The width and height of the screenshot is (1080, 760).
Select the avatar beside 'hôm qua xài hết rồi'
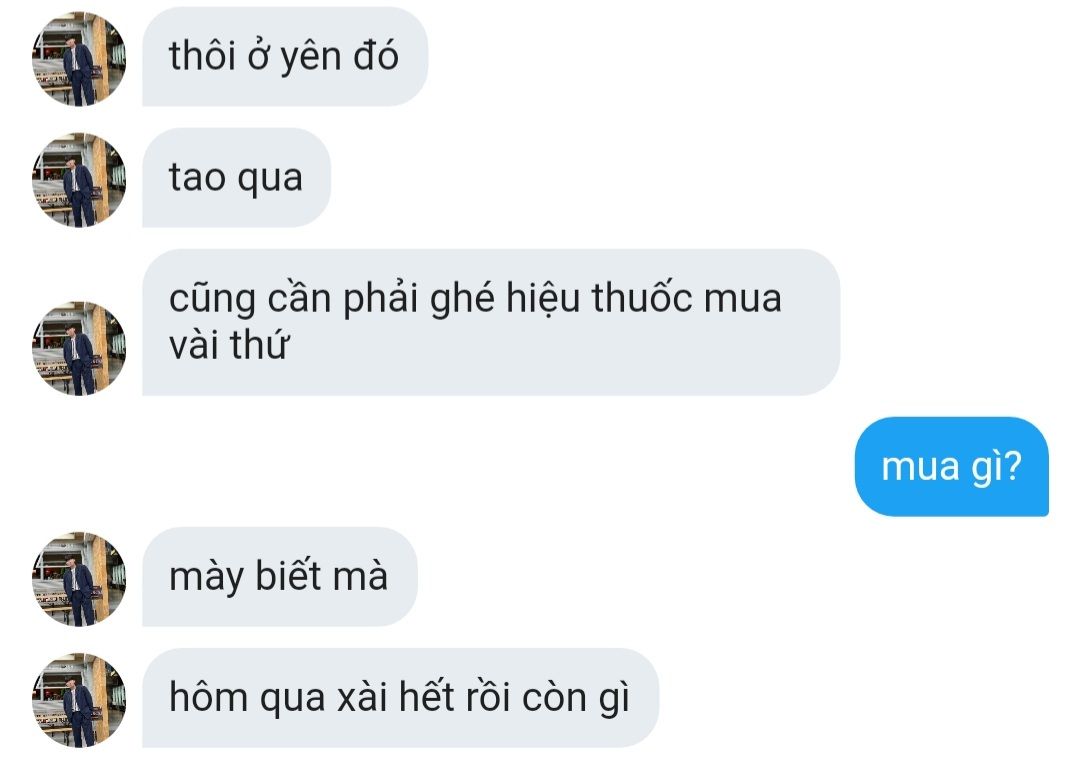pos(79,700)
